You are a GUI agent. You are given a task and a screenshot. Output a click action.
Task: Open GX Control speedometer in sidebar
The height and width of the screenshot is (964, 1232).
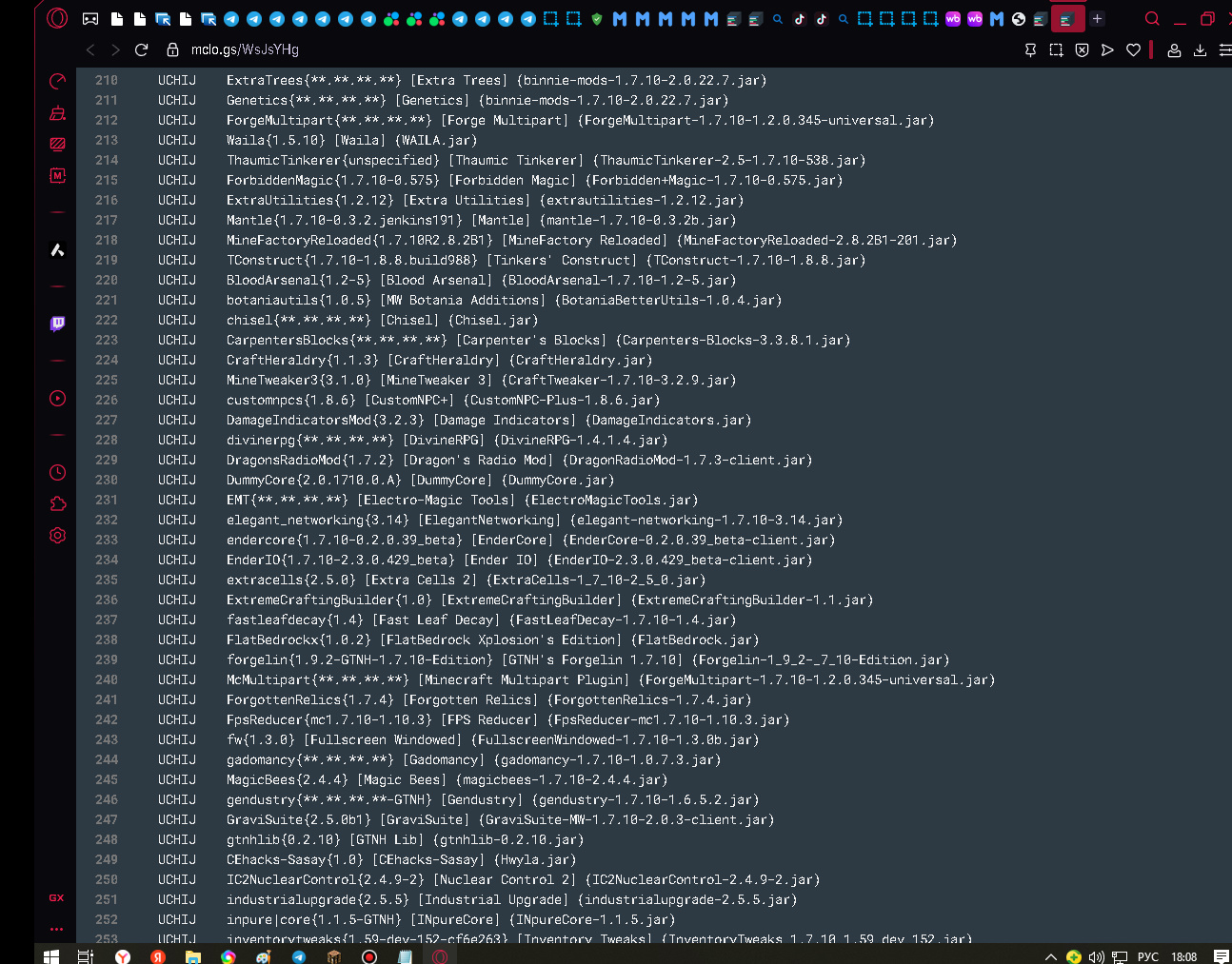[57, 82]
